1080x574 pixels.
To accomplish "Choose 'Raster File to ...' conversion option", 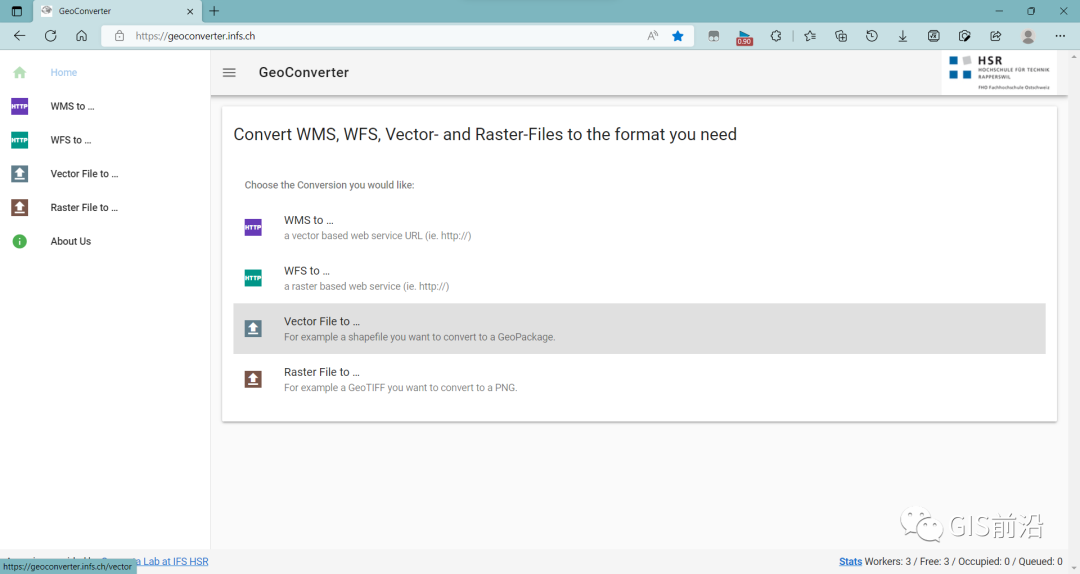I will [x=639, y=379].
